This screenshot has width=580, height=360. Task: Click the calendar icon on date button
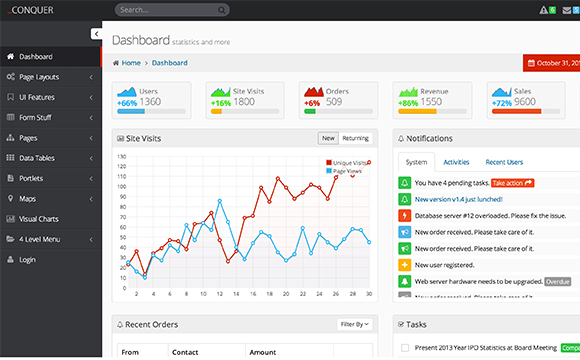[x=531, y=63]
